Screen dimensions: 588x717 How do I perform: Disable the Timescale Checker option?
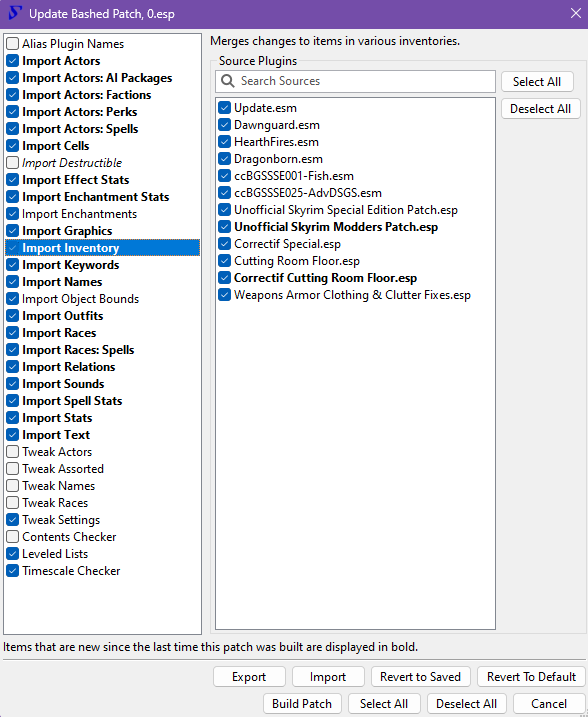pos(13,570)
